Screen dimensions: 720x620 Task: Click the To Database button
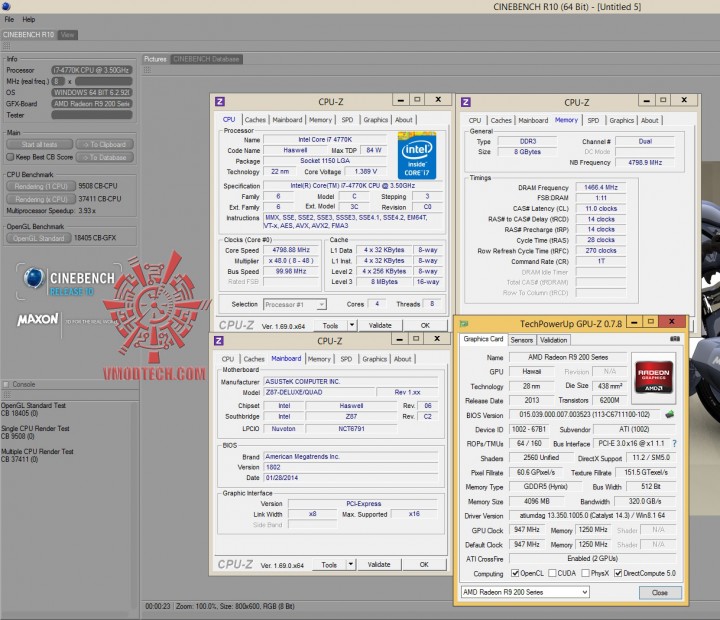[105, 157]
